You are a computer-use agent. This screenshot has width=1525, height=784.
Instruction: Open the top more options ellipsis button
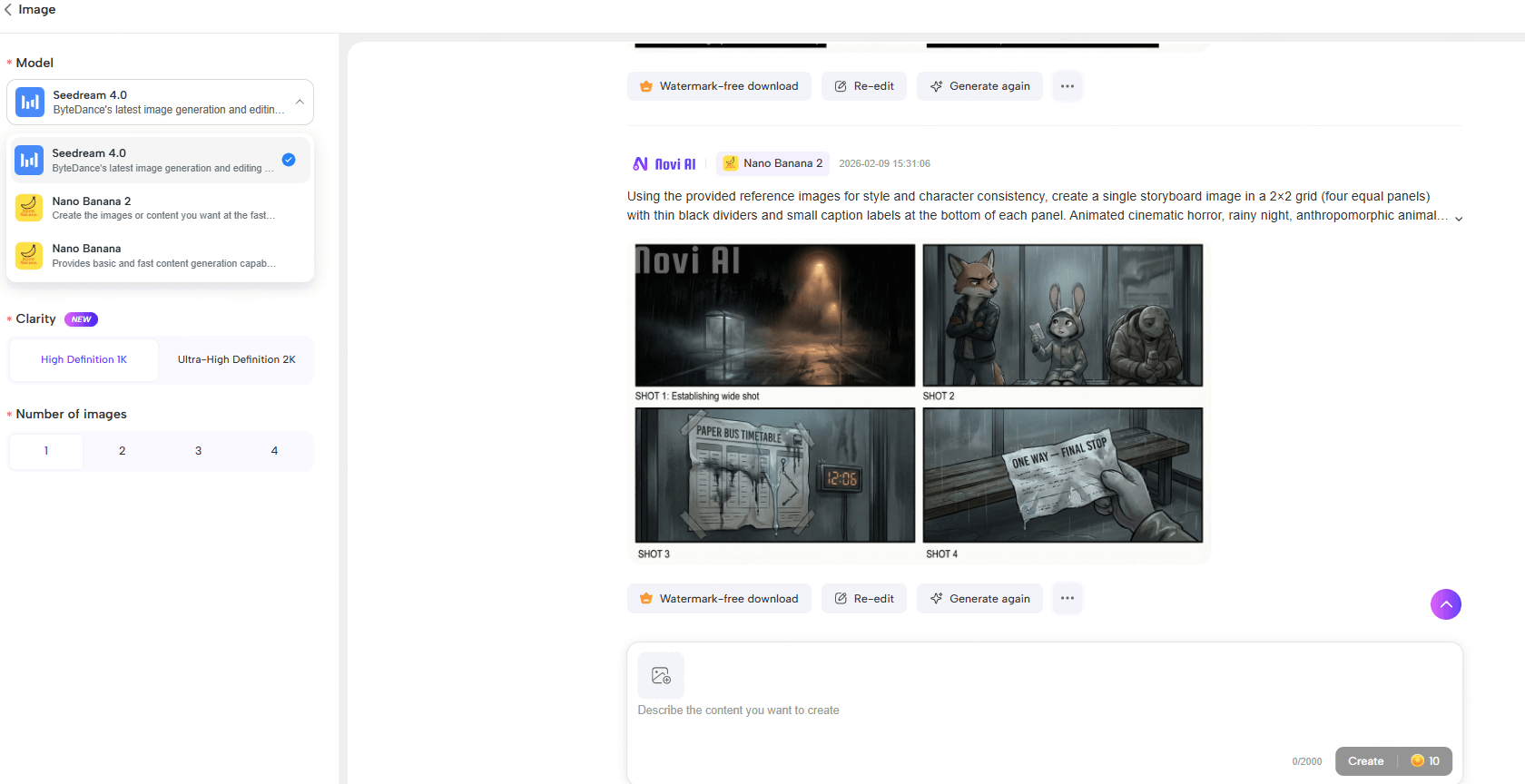point(1067,86)
